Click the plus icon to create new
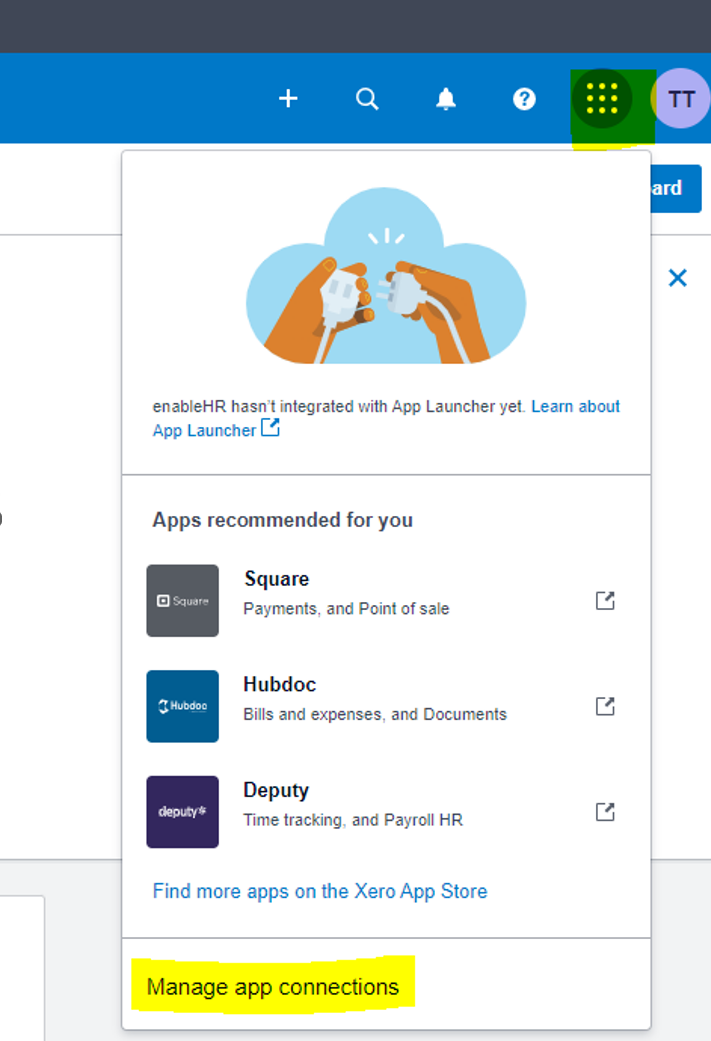Screen dimensions: 711x1041 [288, 98]
